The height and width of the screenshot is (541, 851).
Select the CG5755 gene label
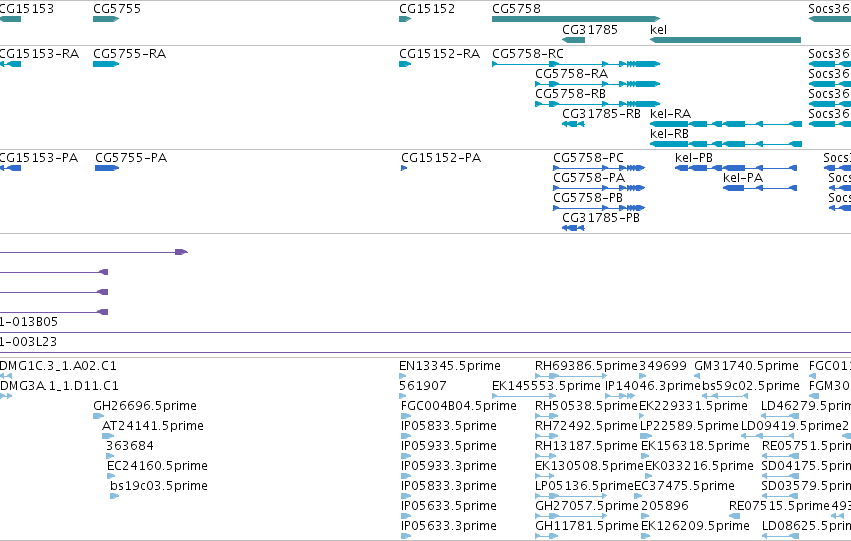[117, 9]
